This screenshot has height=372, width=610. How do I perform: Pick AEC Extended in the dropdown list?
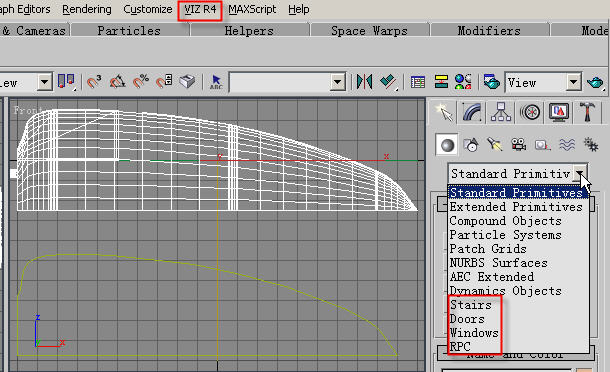pos(492,277)
